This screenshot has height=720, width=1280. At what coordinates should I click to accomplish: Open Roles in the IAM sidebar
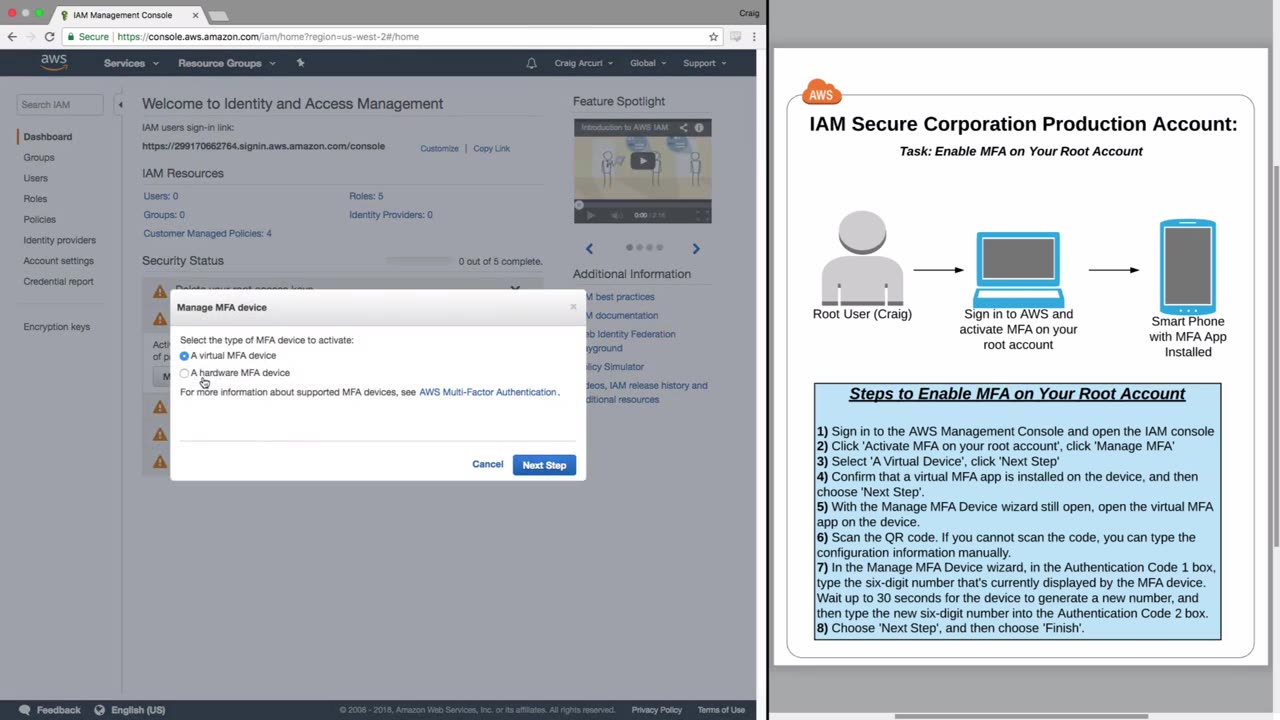(x=35, y=199)
